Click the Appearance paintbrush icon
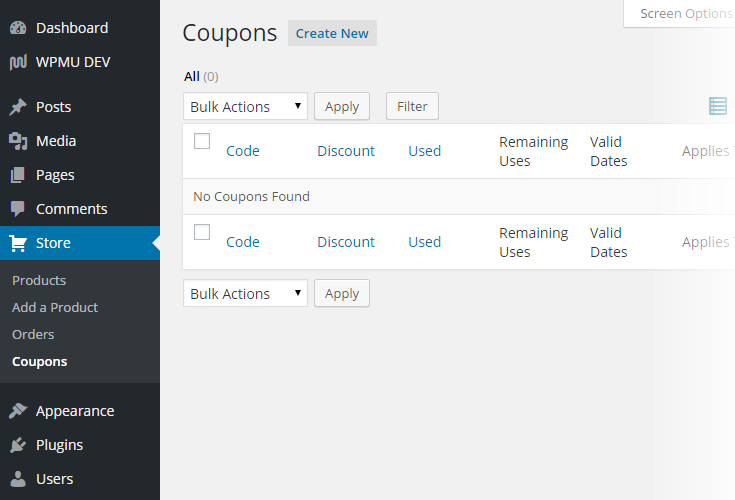 18,411
